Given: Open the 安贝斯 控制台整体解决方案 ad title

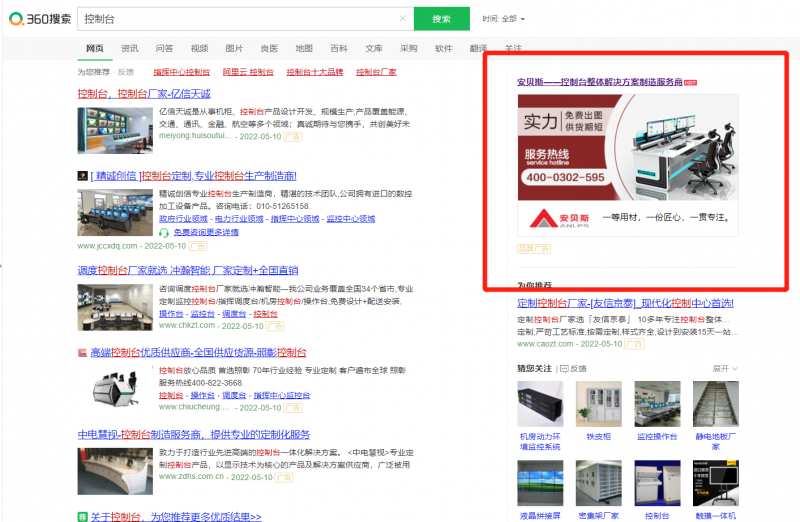Looking at the screenshot, I should 600,82.
